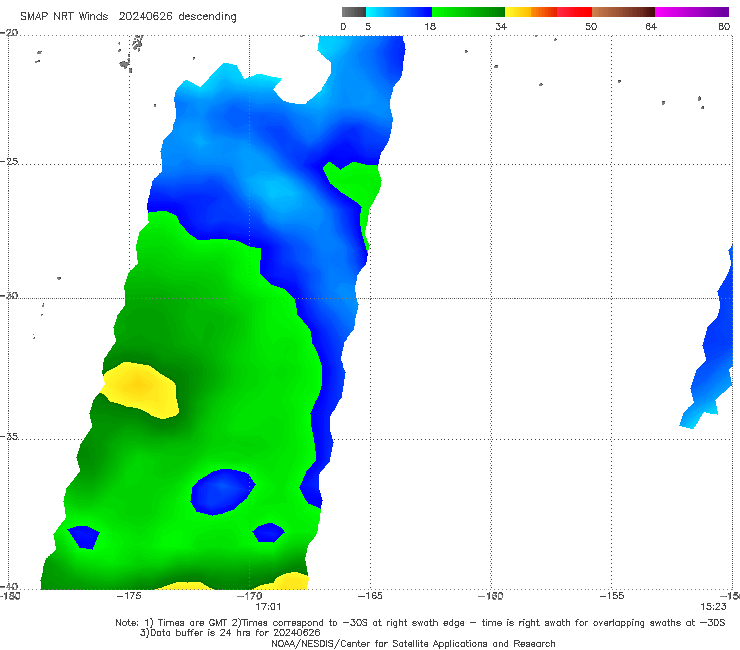Click the note line starting "Note: 1) Times are GMT"
The width and height of the screenshot is (740, 650).
click(420, 623)
